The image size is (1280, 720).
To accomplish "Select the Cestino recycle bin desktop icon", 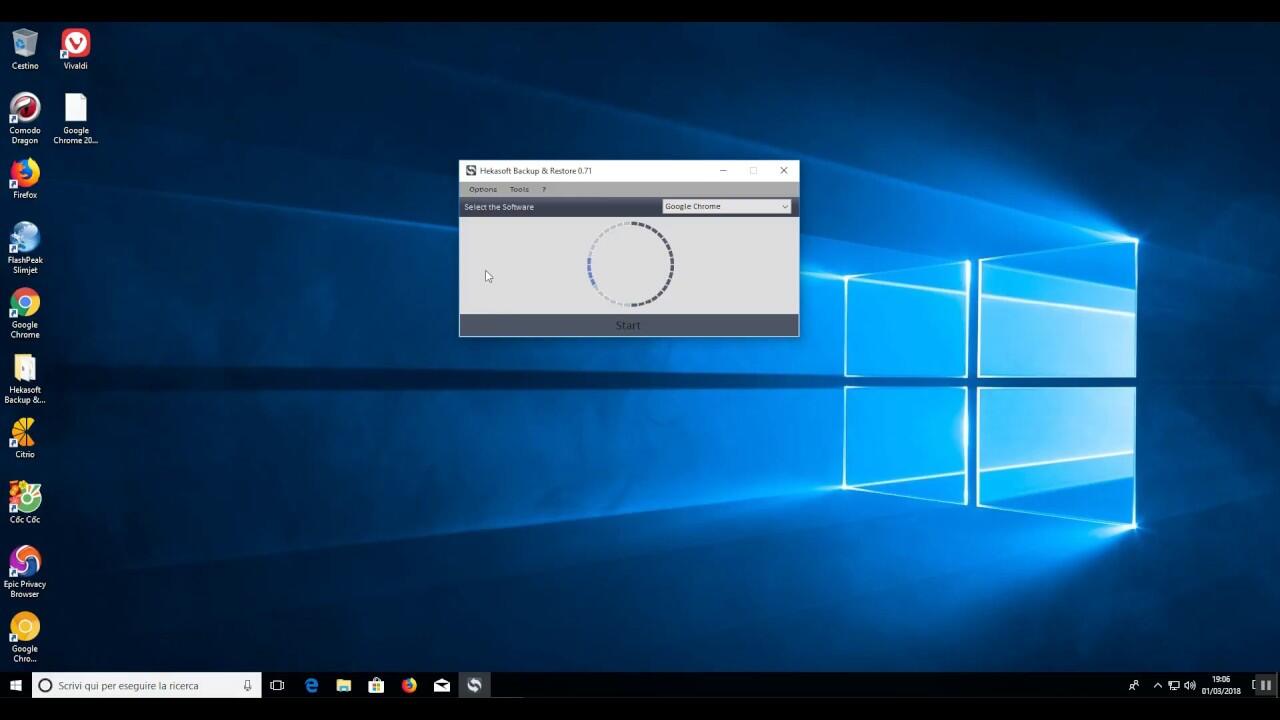I will (x=25, y=50).
